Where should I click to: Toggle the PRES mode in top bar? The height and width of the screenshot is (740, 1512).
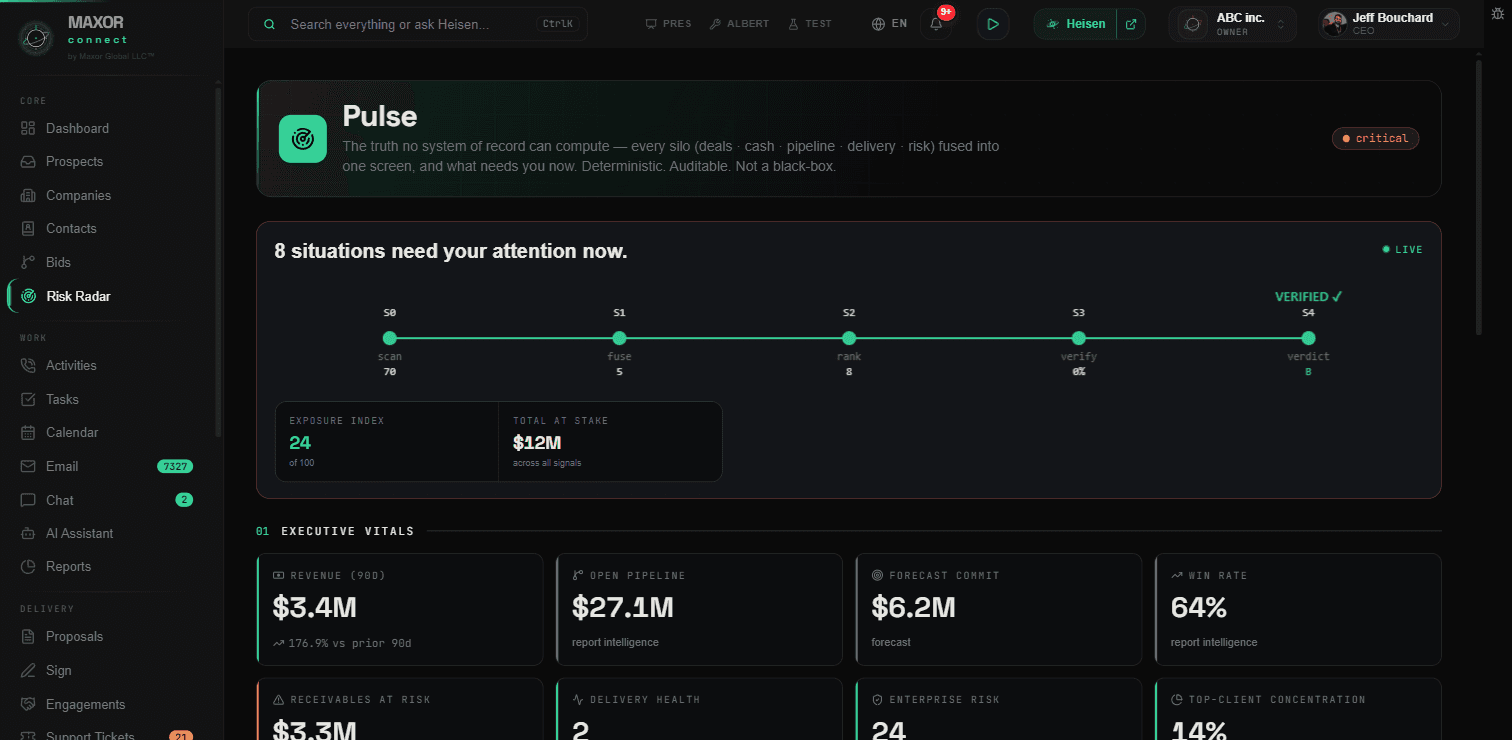coord(669,24)
